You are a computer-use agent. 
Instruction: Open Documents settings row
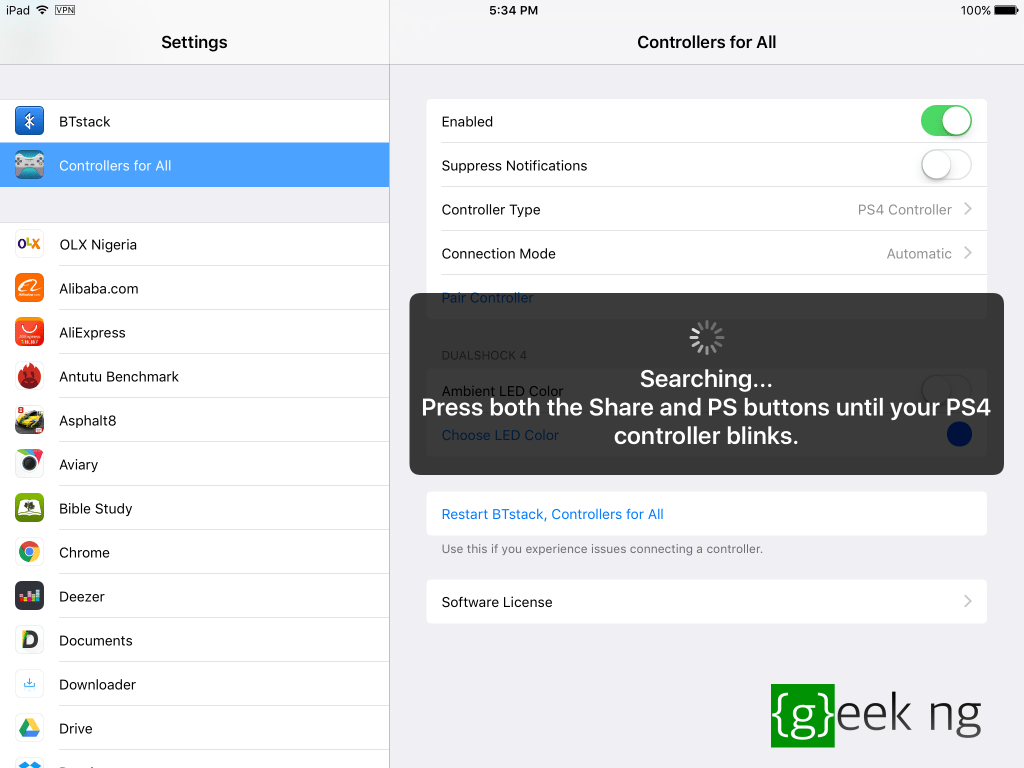pyautogui.click(x=195, y=640)
